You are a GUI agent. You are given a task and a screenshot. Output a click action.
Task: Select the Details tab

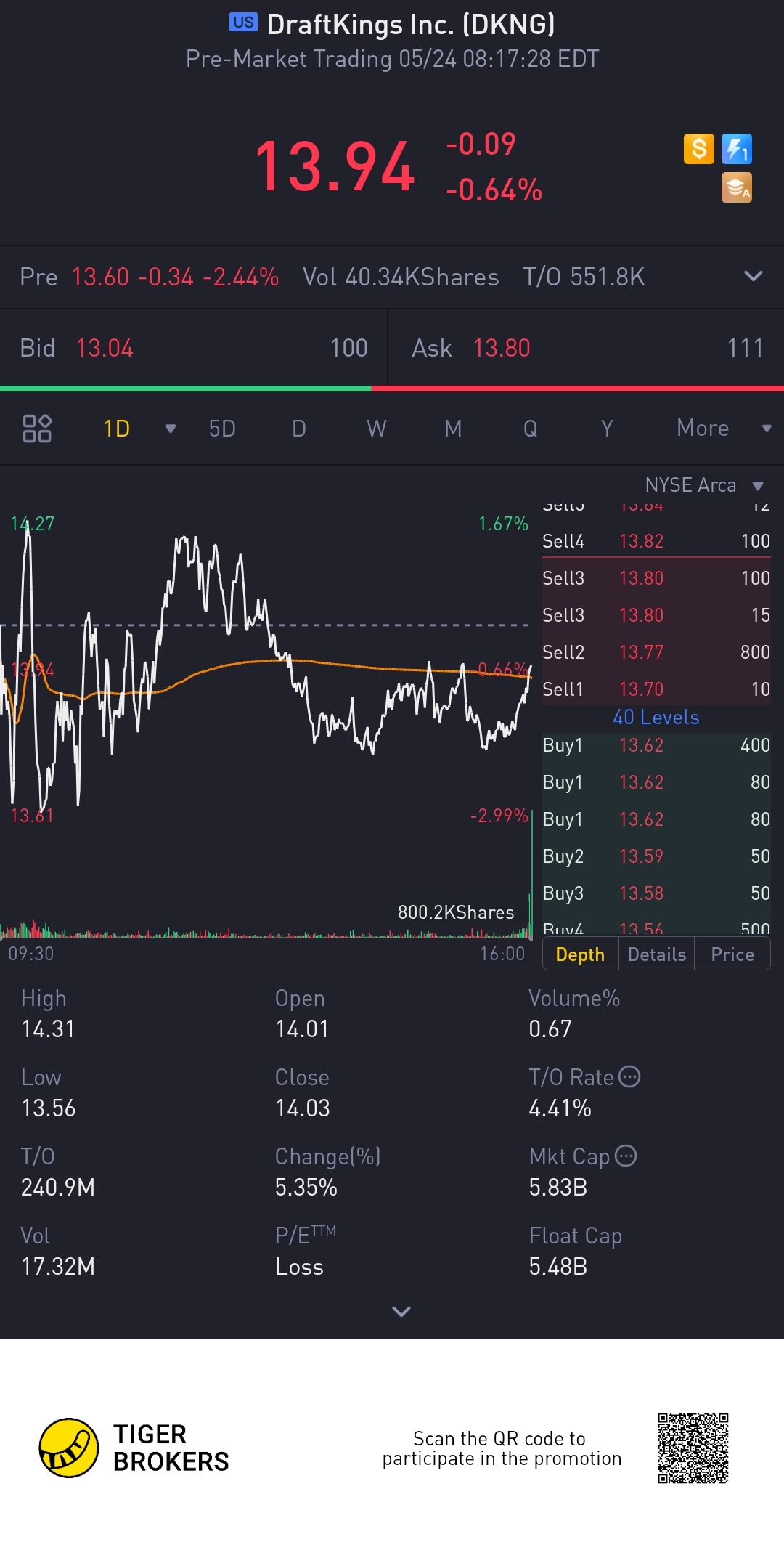pos(656,954)
